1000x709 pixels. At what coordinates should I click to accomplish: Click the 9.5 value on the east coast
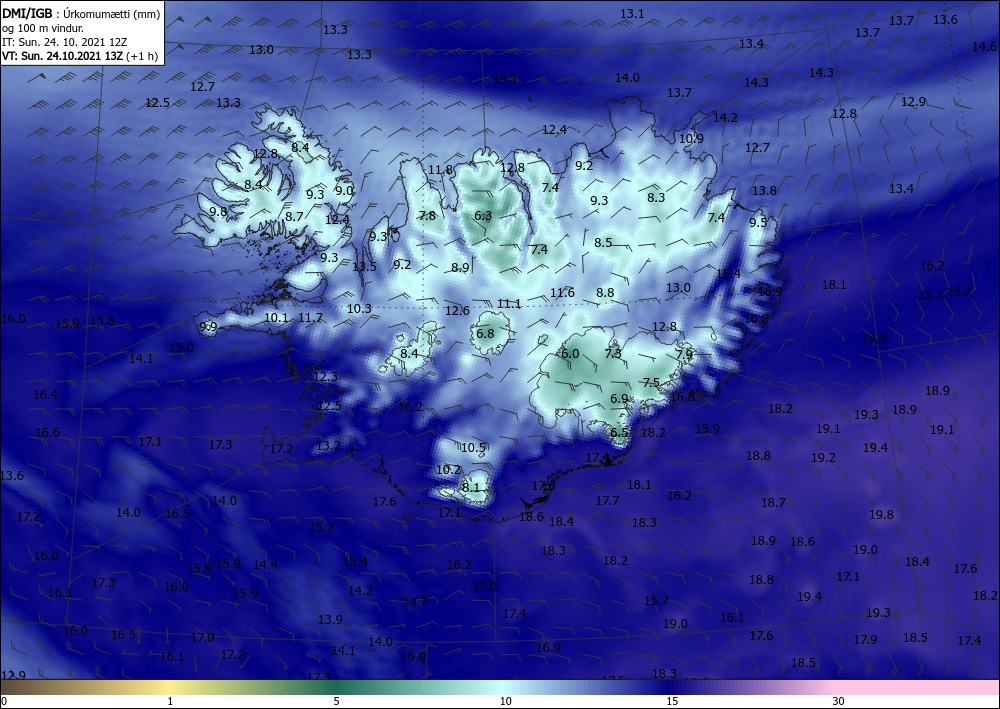(x=758, y=223)
